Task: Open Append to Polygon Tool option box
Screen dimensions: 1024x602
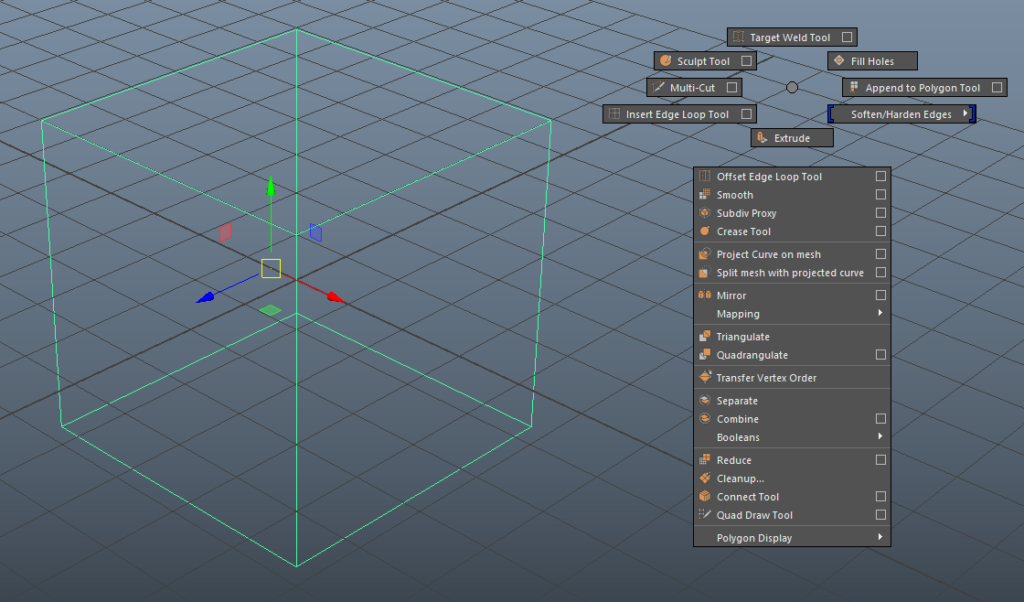Action: (997, 87)
